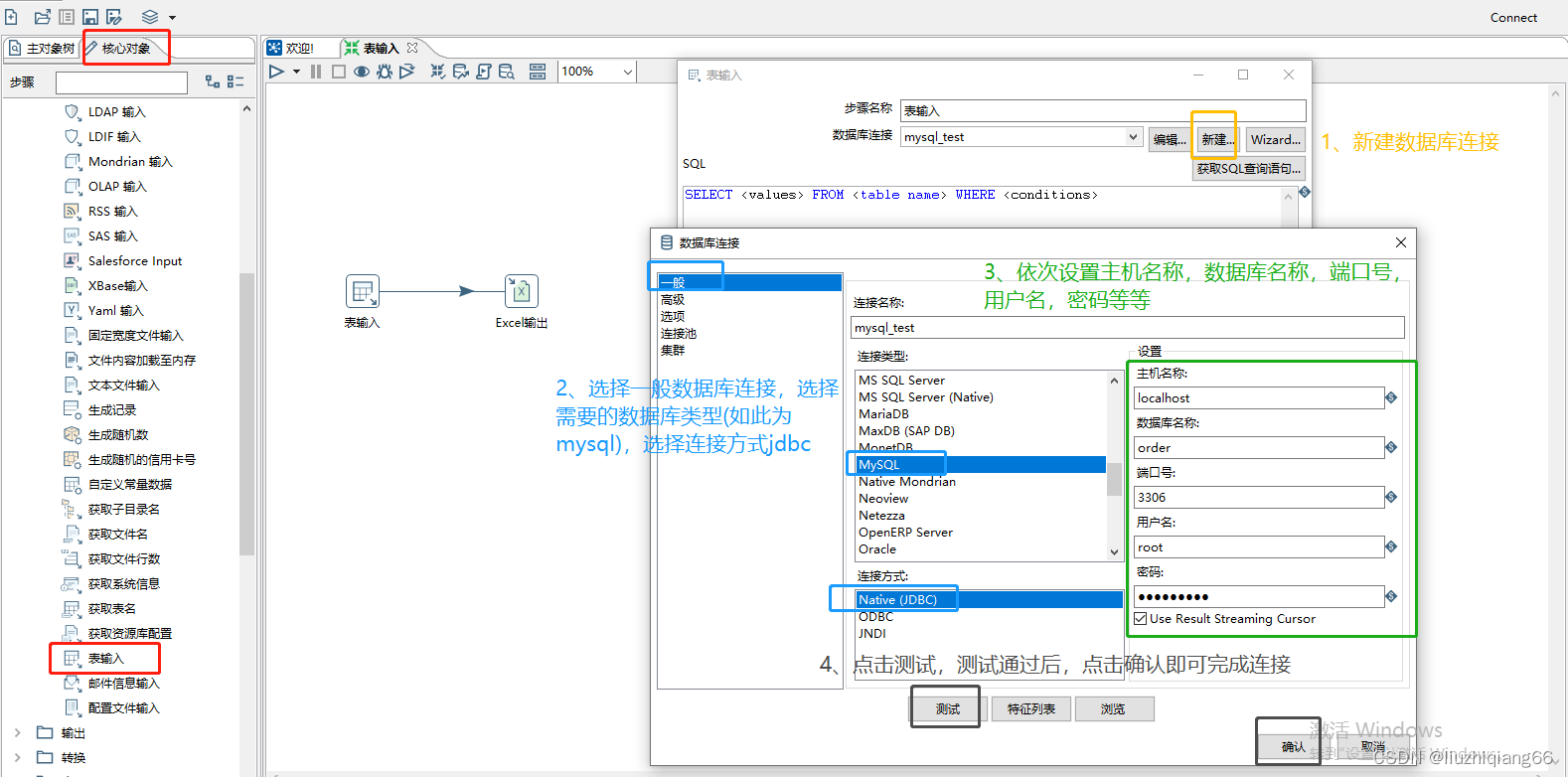Click the save file floppy icon

coord(90,17)
